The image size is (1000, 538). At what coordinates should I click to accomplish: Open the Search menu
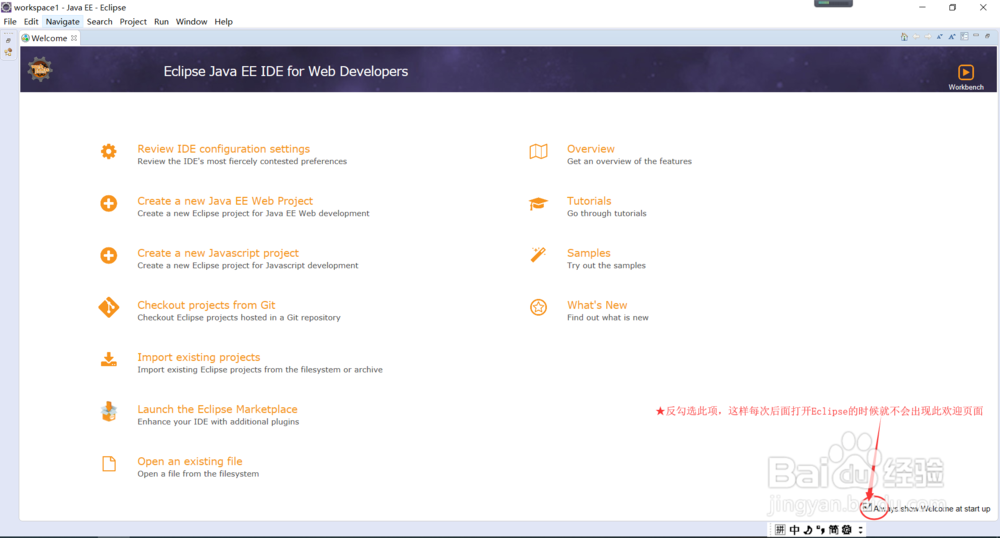point(99,22)
